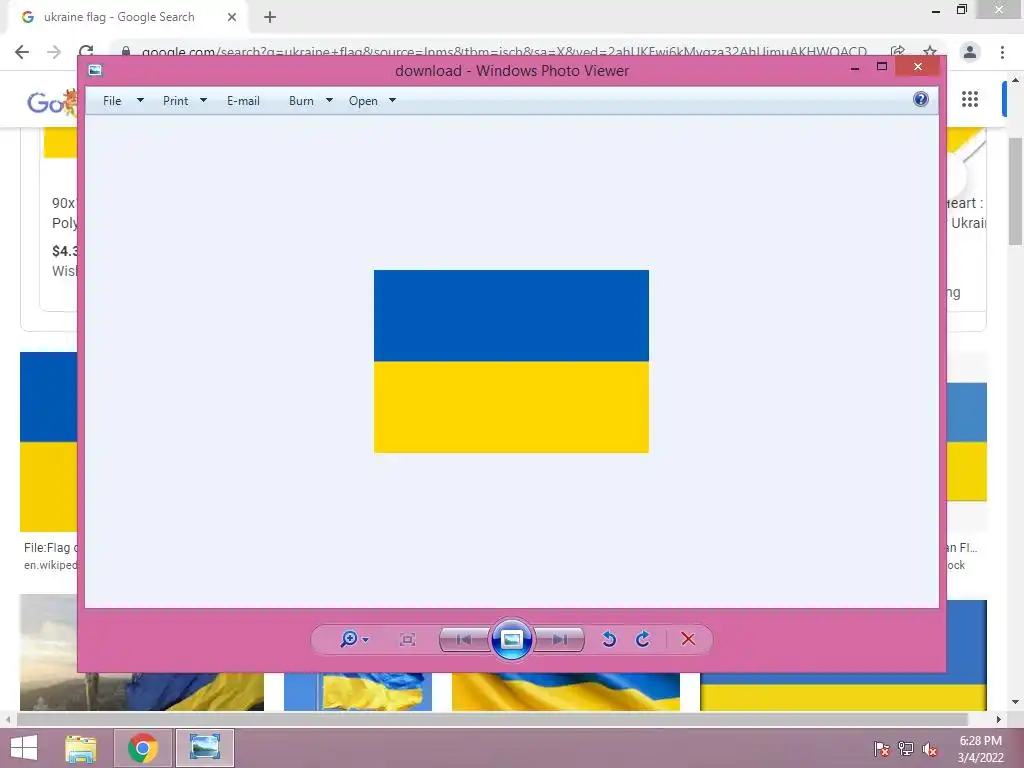Click the Ukraine flag image in viewer

click(x=511, y=361)
